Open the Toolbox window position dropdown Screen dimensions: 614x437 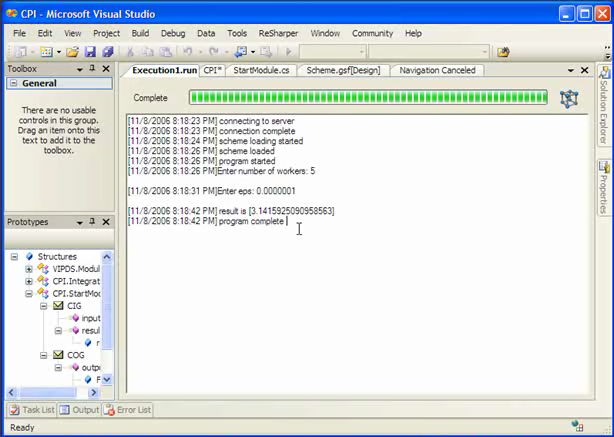[79, 69]
